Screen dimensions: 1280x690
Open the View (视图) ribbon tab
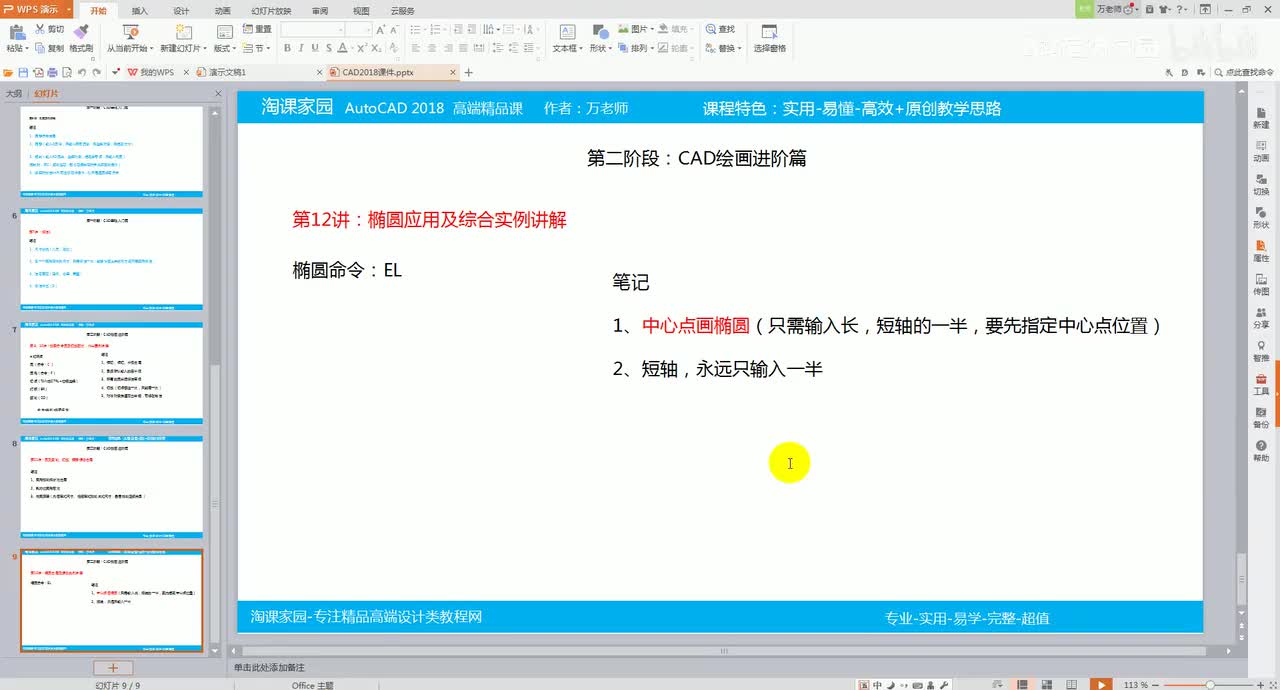point(361,10)
